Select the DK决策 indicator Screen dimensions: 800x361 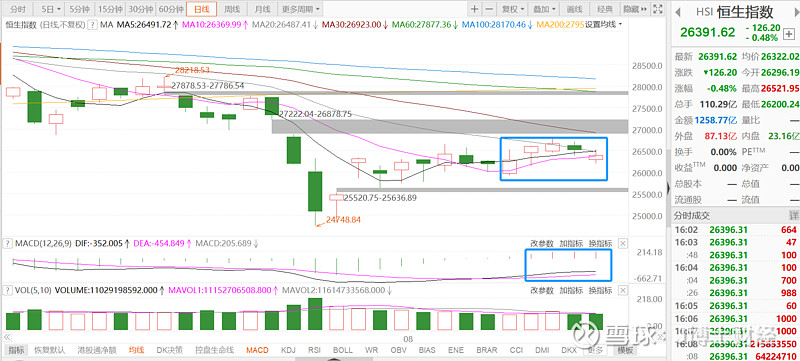pyautogui.click(x=169, y=350)
